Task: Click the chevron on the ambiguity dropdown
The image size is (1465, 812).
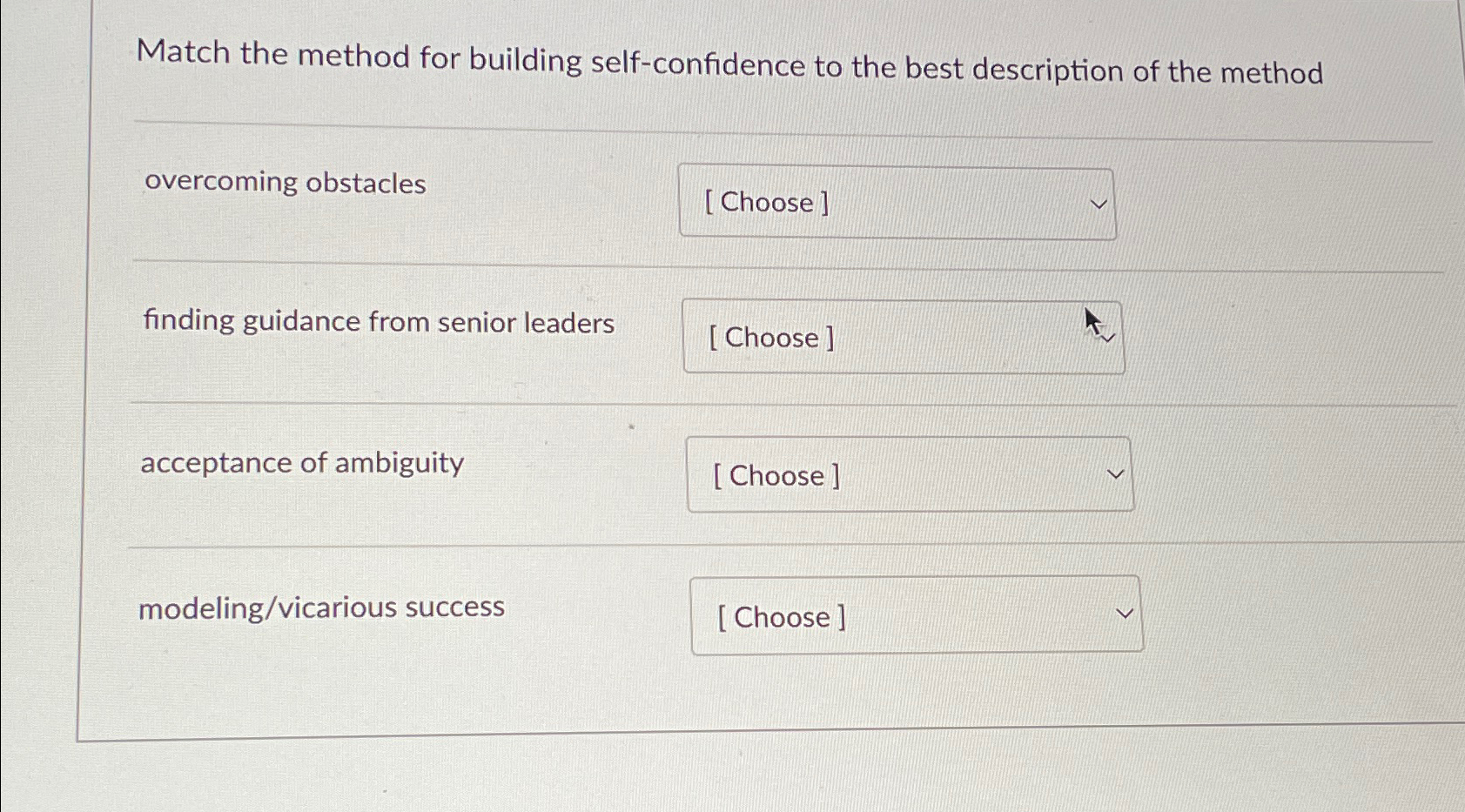Action: pyautogui.click(x=1116, y=473)
